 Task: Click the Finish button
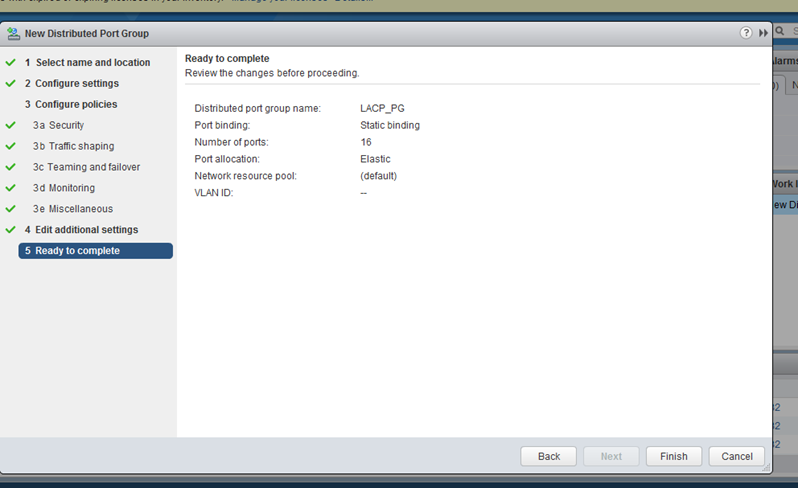click(674, 456)
